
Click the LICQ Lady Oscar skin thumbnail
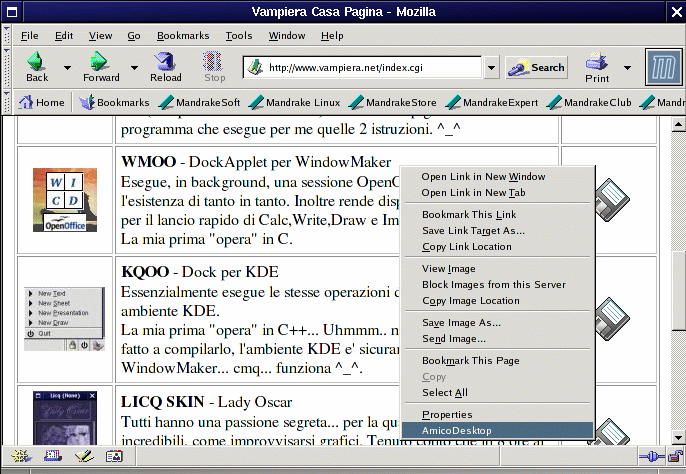65,418
